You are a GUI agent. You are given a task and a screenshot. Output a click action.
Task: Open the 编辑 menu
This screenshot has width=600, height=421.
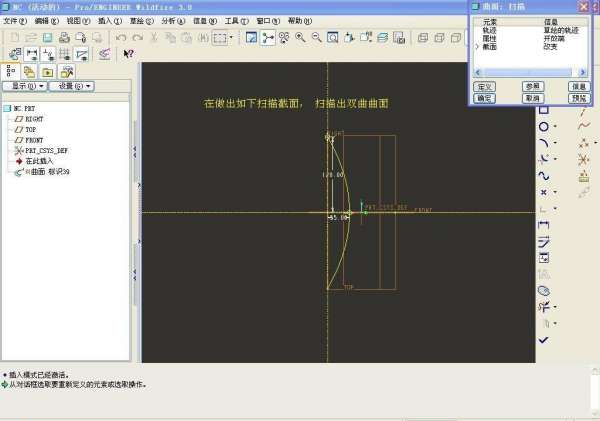click(x=47, y=21)
